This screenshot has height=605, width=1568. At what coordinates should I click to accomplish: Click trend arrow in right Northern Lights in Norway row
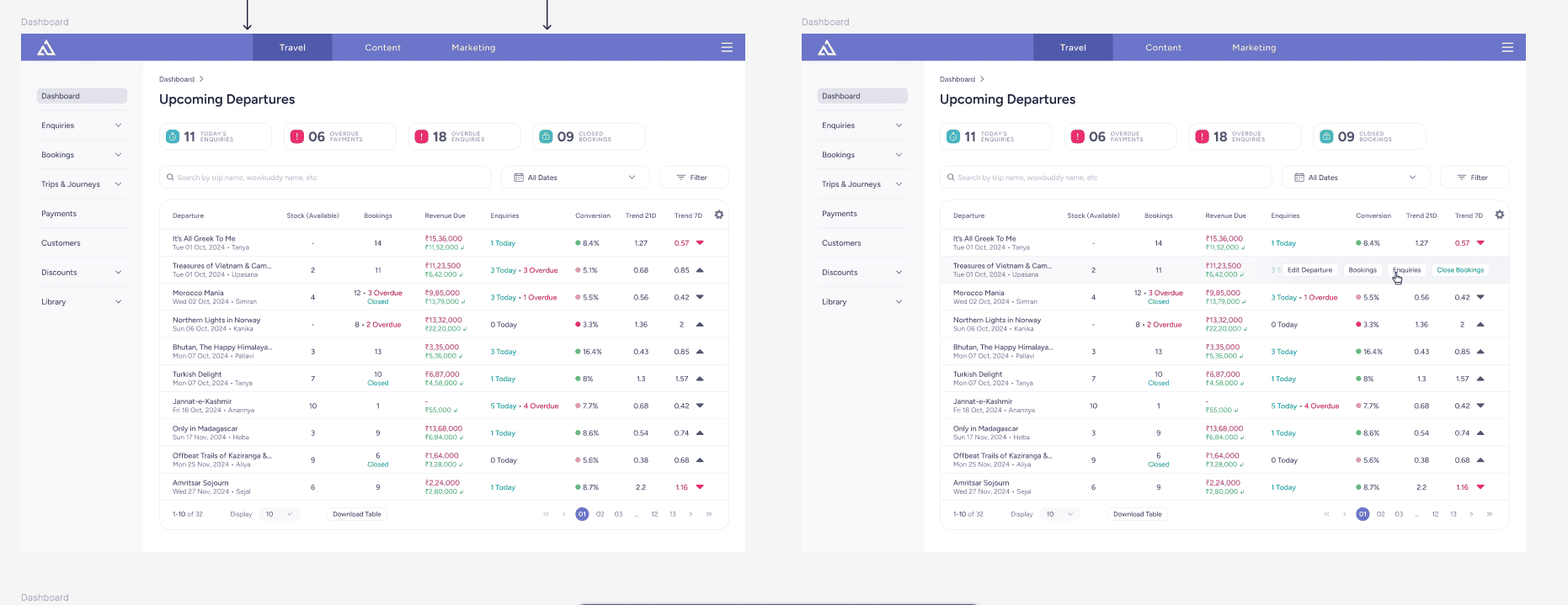pos(1480,324)
